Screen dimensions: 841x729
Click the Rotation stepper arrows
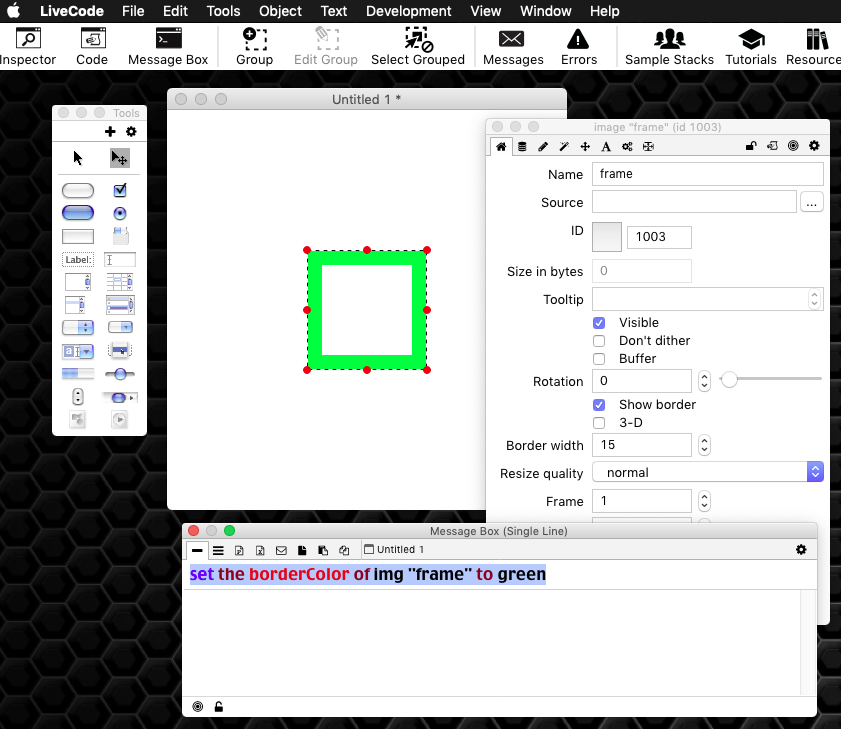(x=704, y=381)
